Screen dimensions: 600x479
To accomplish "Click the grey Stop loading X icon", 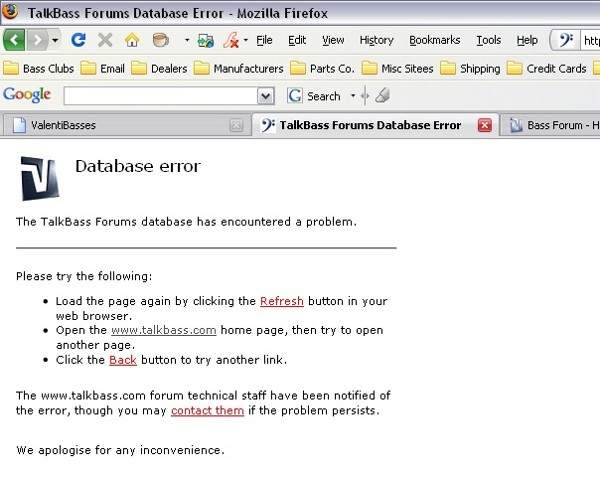I will (x=105, y=40).
